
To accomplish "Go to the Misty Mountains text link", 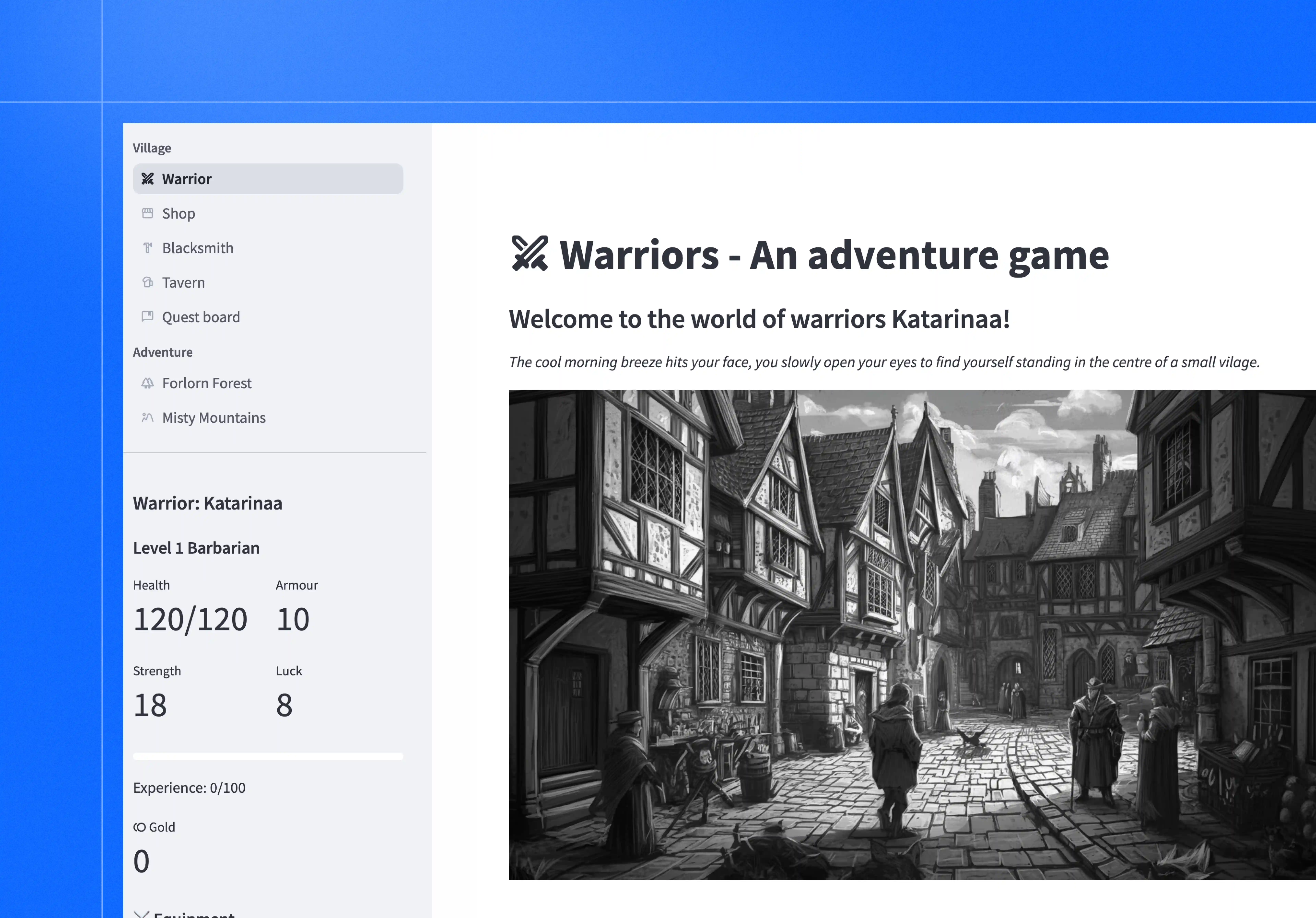I will coord(214,418).
